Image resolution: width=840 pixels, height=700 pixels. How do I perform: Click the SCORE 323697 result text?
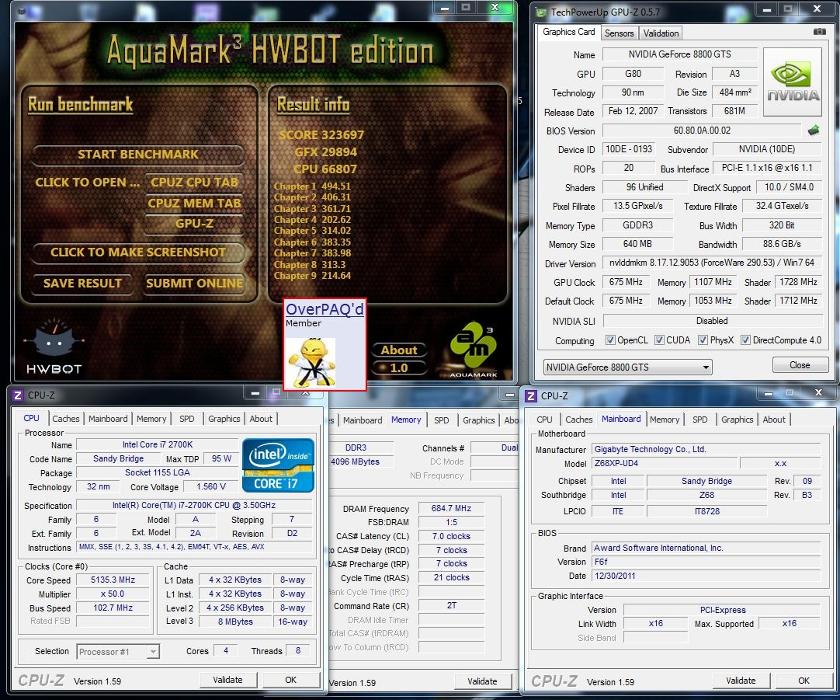[321, 135]
